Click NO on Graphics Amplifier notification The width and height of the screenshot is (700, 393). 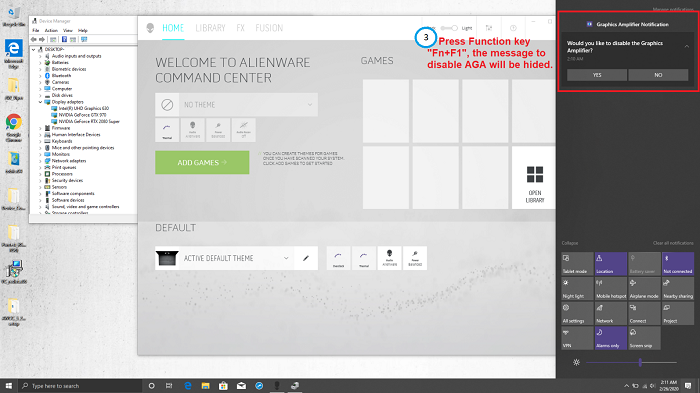(x=658, y=75)
